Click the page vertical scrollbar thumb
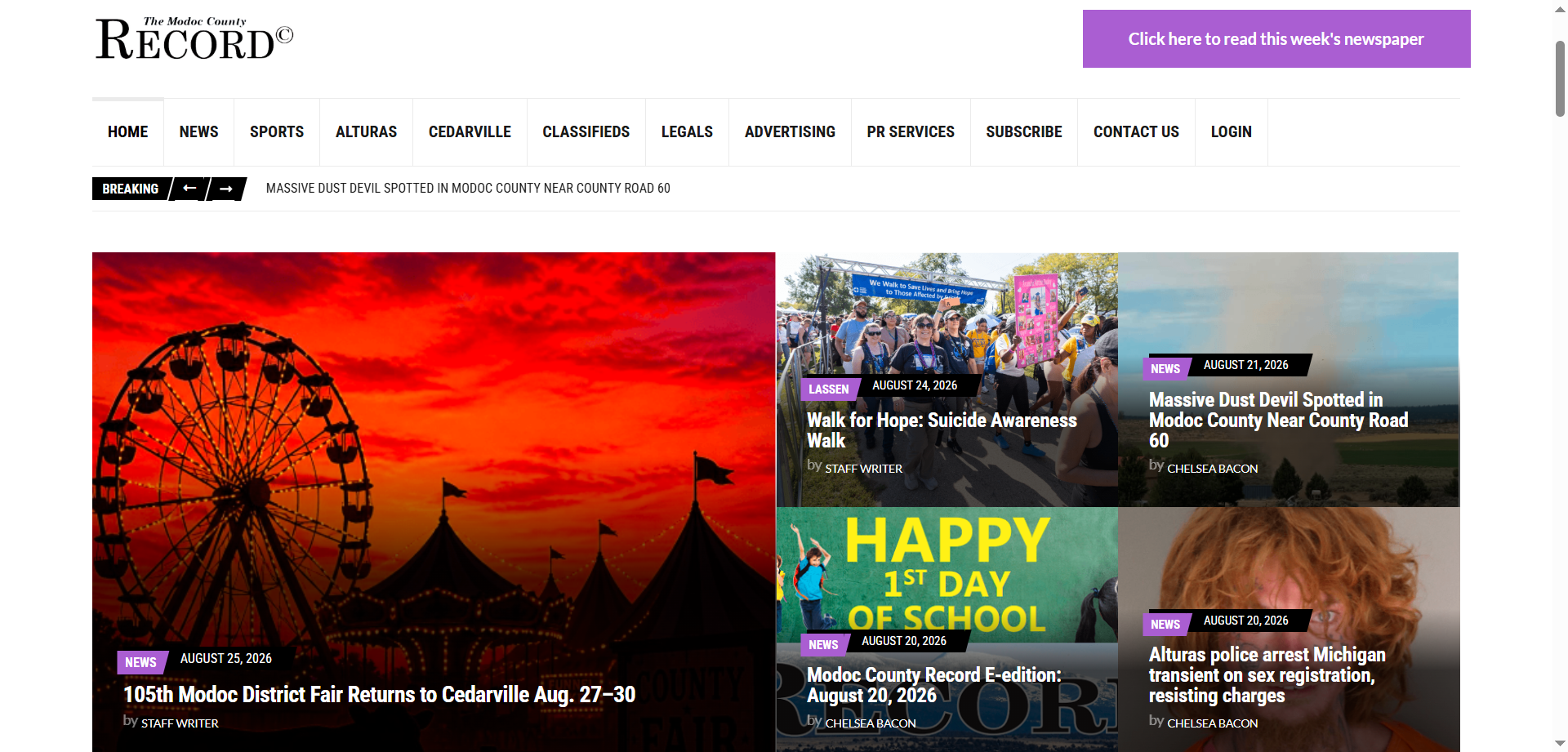The height and width of the screenshot is (752, 1568). click(1560, 78)
